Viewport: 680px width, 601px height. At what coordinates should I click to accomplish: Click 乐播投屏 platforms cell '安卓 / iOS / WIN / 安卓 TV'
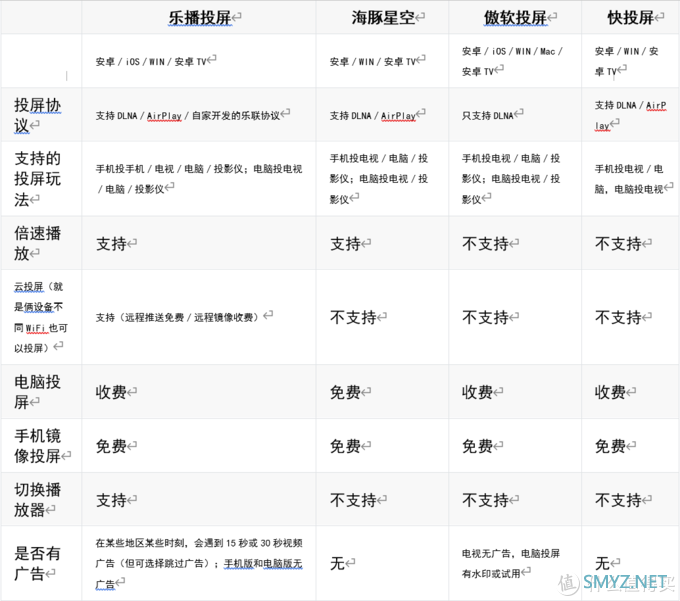pyautogui.click(x=151, y=62)
